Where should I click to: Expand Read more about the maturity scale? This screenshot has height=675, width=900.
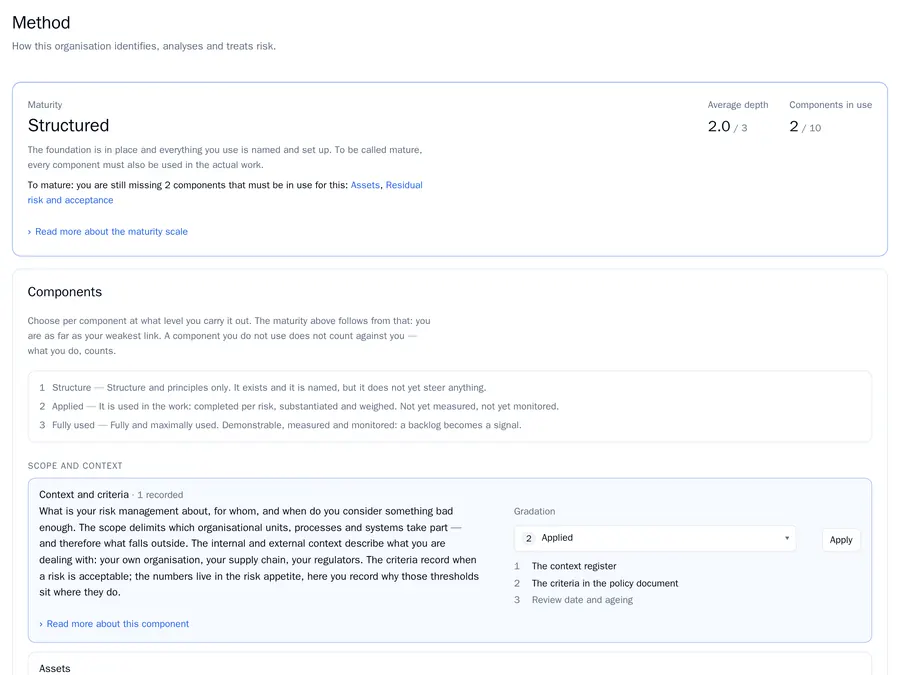point(108,231)
